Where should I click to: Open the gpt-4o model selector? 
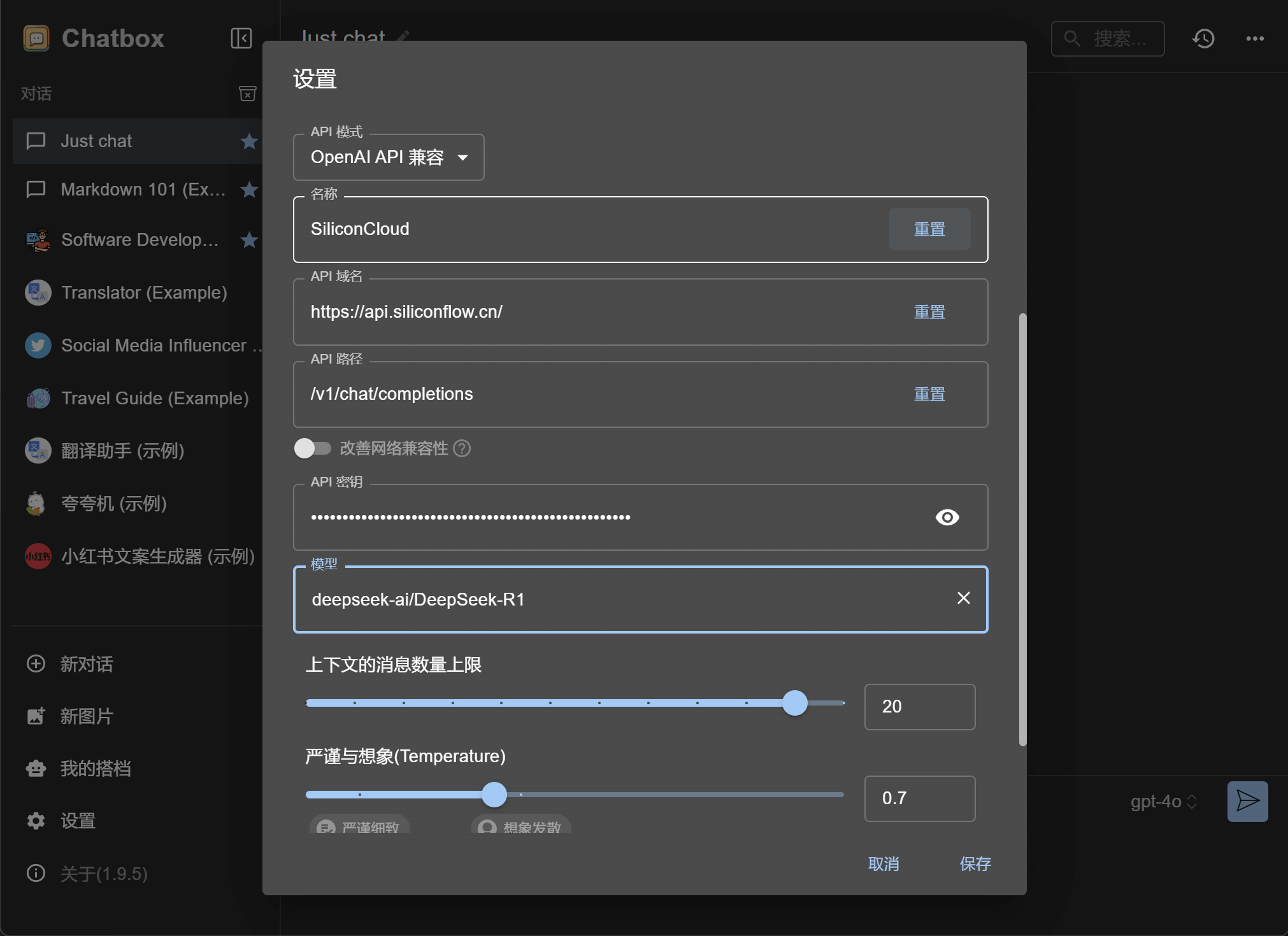point(1163,802)
